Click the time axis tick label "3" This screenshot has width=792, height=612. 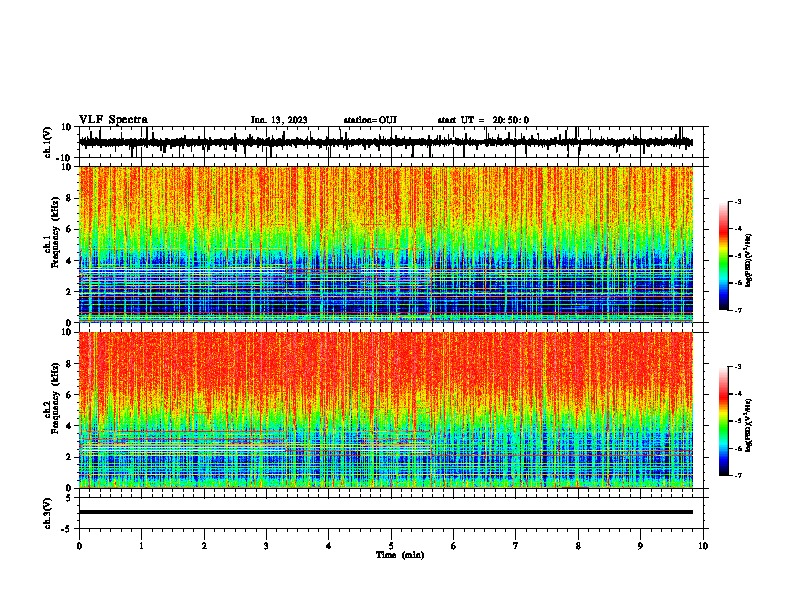point(266,546)
